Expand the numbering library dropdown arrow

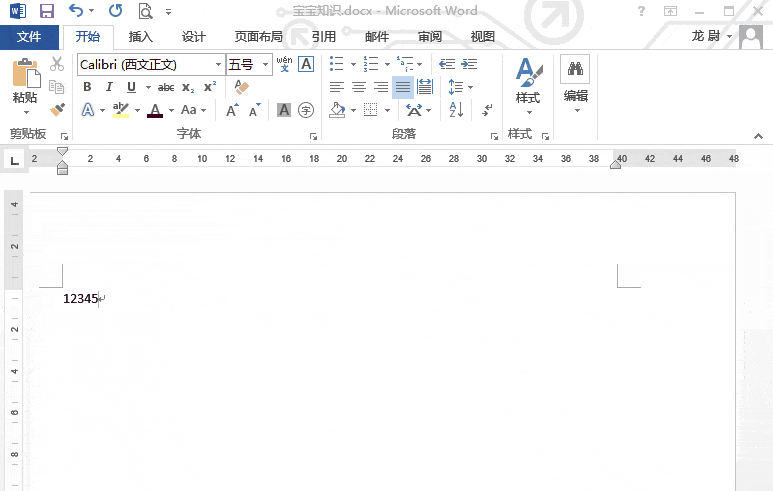click(x=387, y=64)
